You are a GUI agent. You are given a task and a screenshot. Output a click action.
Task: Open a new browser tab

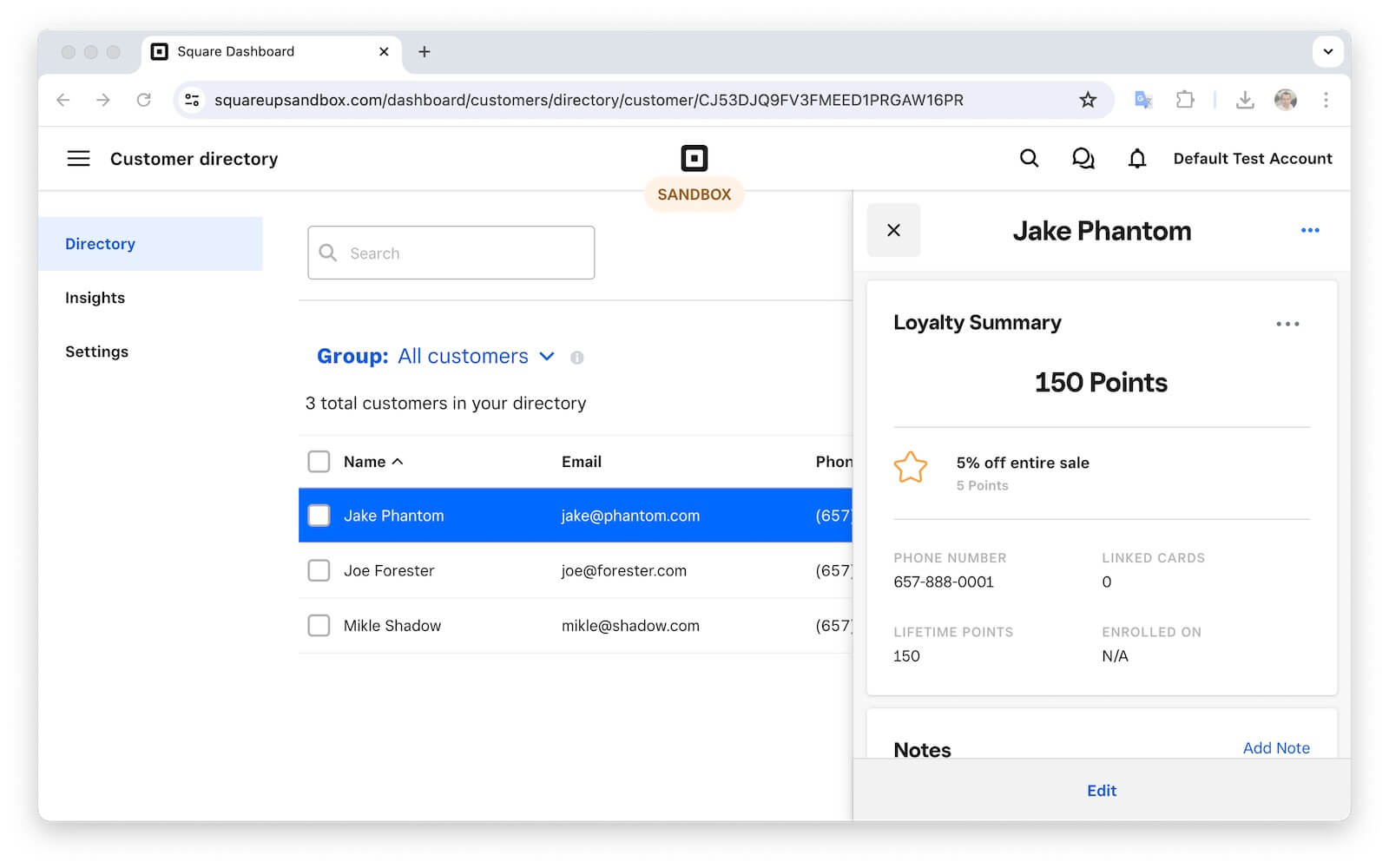pos(424,52)
